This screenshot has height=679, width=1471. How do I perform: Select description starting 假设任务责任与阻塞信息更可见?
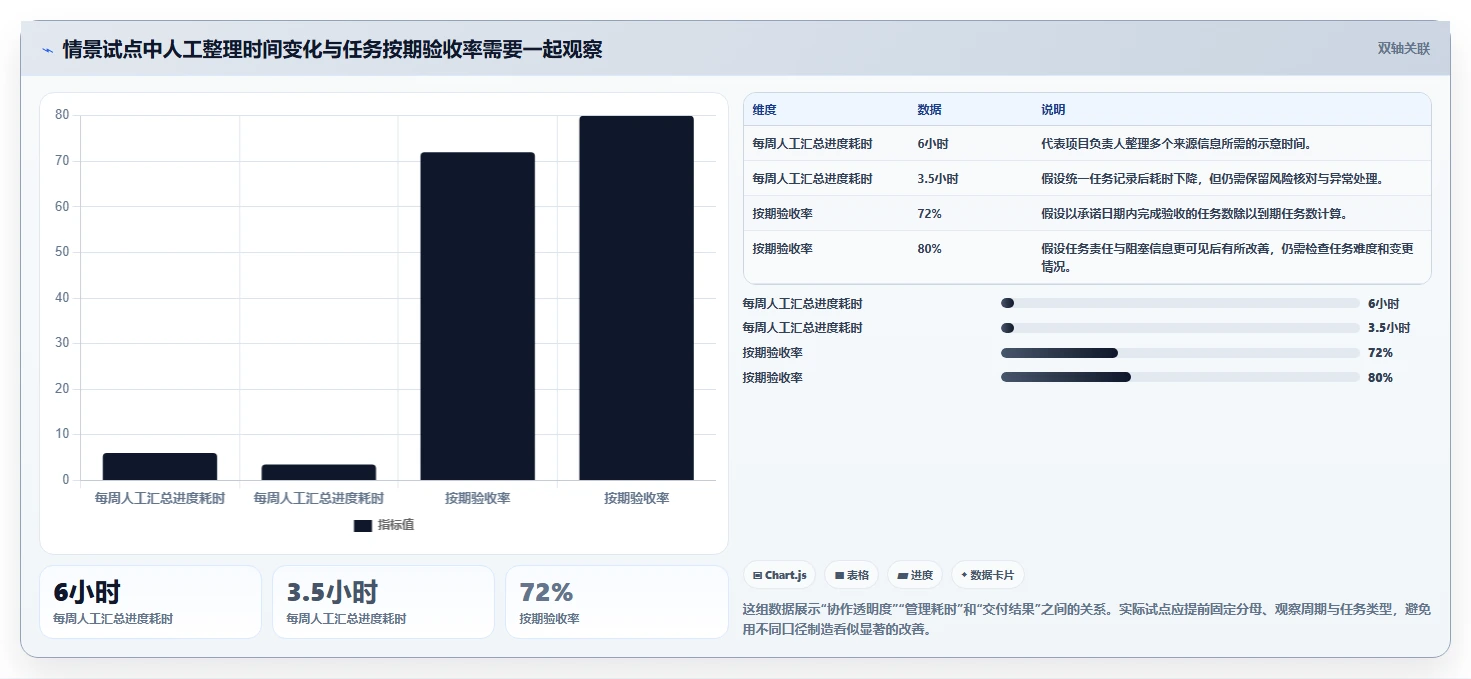point(1227,258)
